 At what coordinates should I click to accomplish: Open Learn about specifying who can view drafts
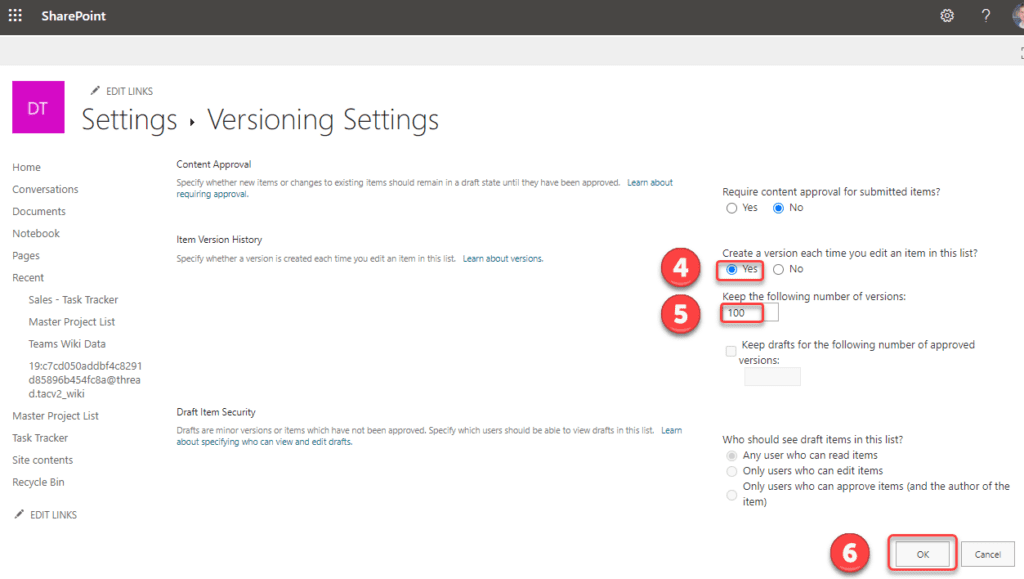pyautogui.click(x=264, y=442)
